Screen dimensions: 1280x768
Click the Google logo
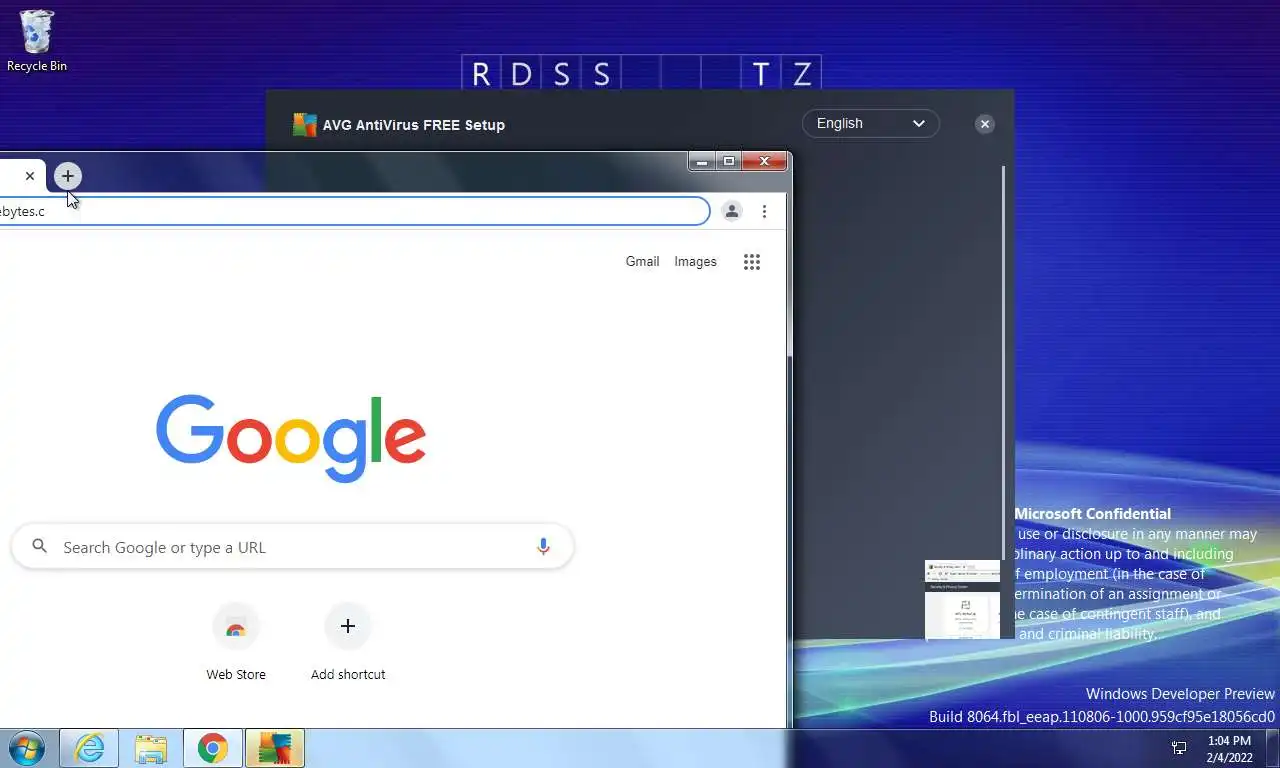[x=291, y=438]
